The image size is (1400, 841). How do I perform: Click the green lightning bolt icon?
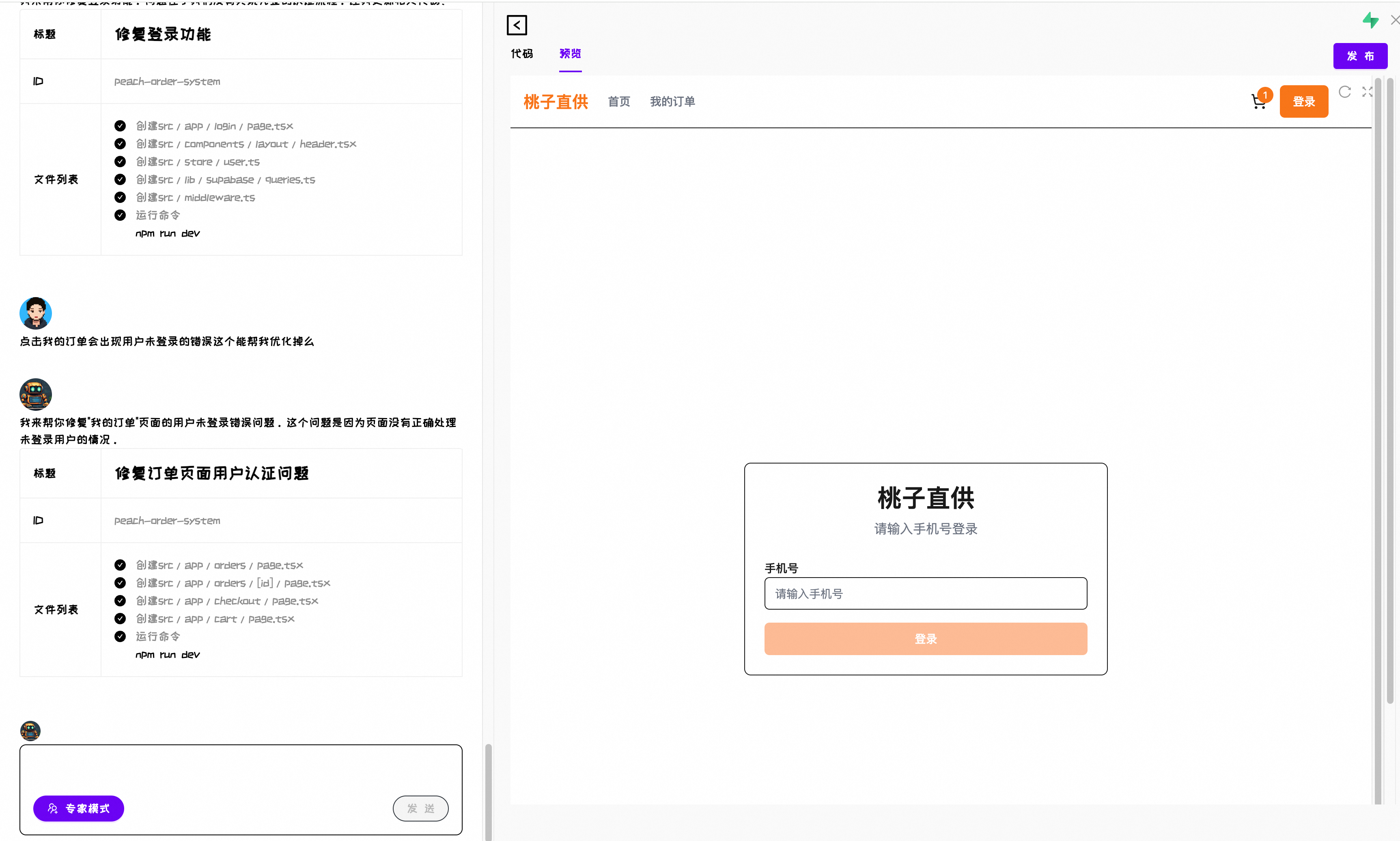(x=1370, y=20)
